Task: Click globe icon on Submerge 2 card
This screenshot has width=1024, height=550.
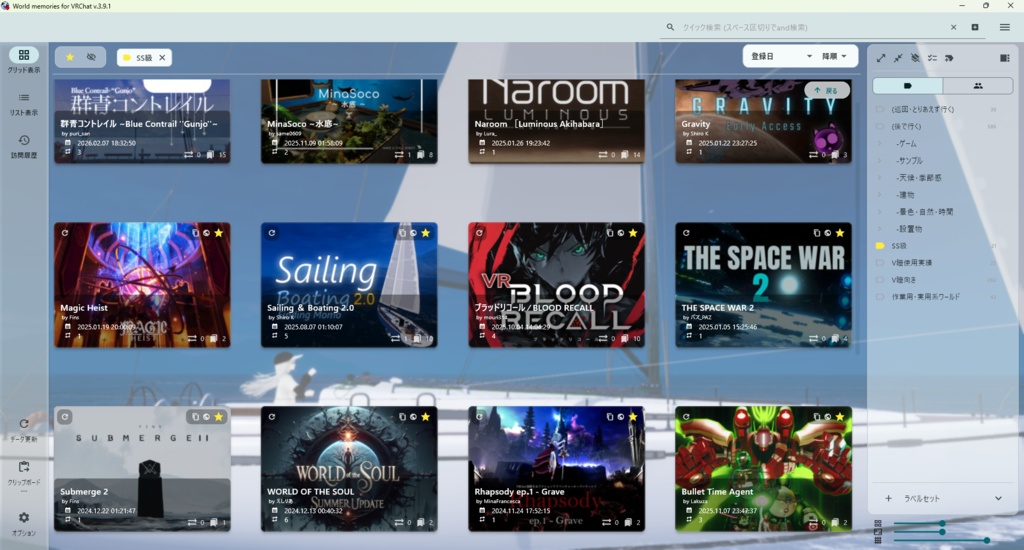Action: tap(206, 417)
